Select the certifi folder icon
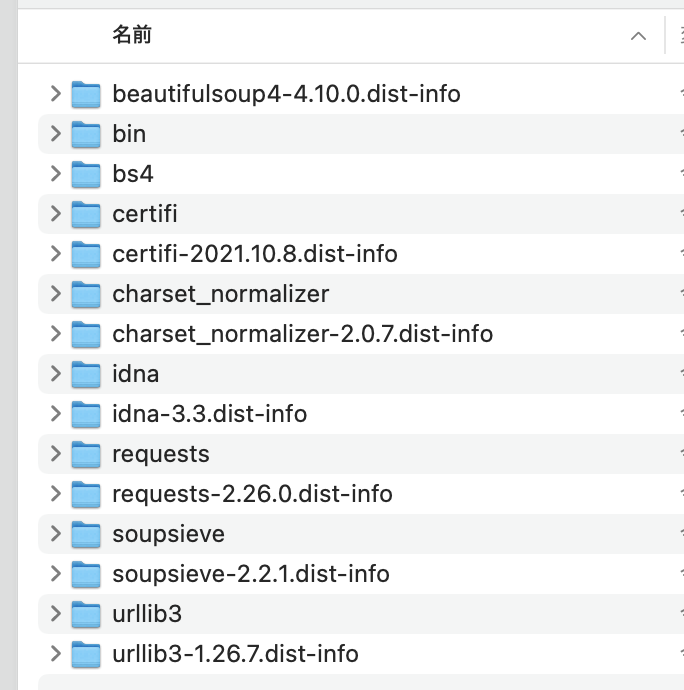This screenshot has width=684, height=690. 86,214
